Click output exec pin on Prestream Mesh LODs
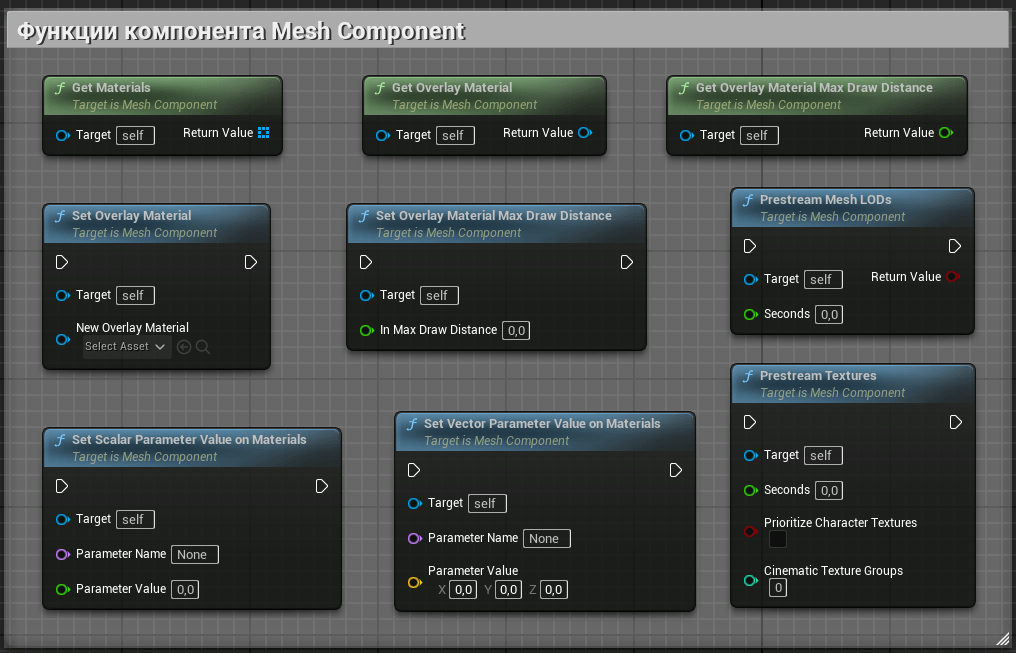This screenshot has width=1016, height=653. [x=954, y=246]
